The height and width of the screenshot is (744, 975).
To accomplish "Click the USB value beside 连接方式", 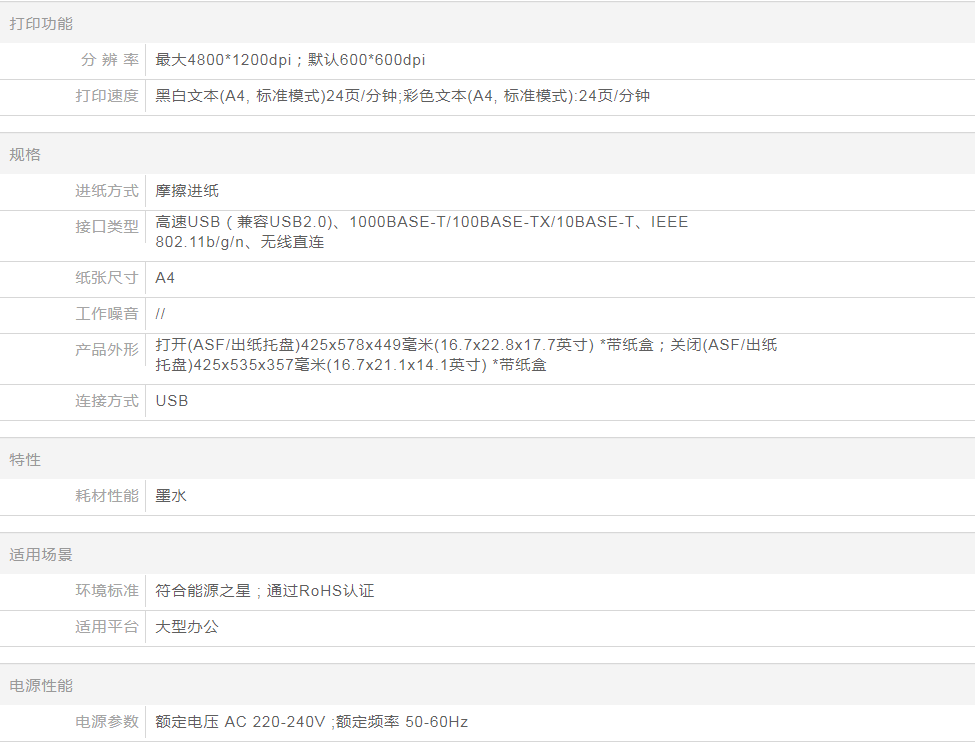I will point(172,401).
